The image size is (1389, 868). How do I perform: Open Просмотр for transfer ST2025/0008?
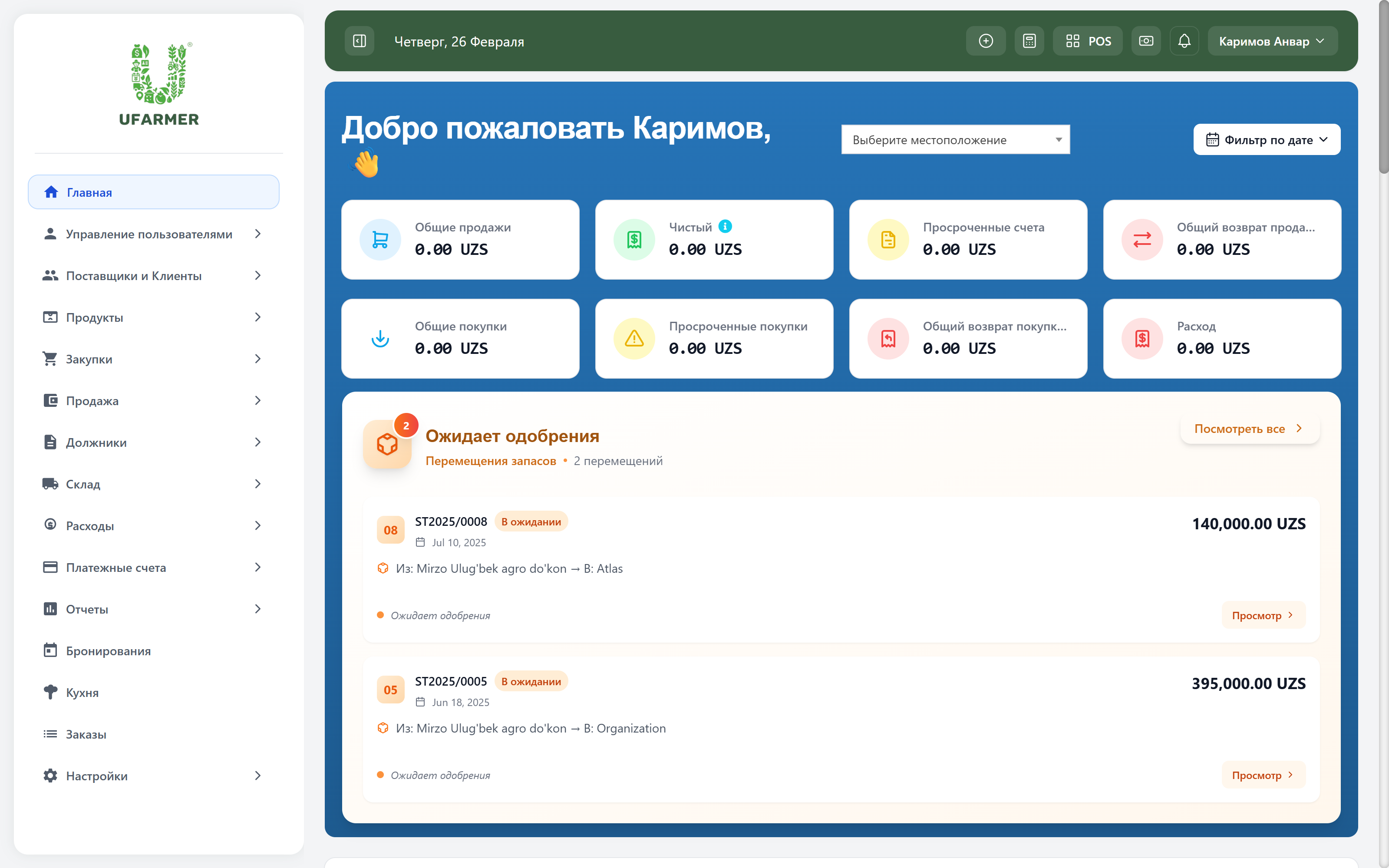[1263, 615]
